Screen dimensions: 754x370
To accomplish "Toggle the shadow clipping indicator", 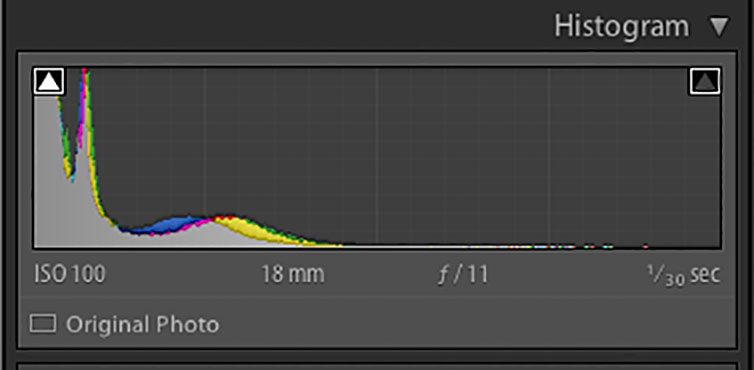I will (49, 81).
